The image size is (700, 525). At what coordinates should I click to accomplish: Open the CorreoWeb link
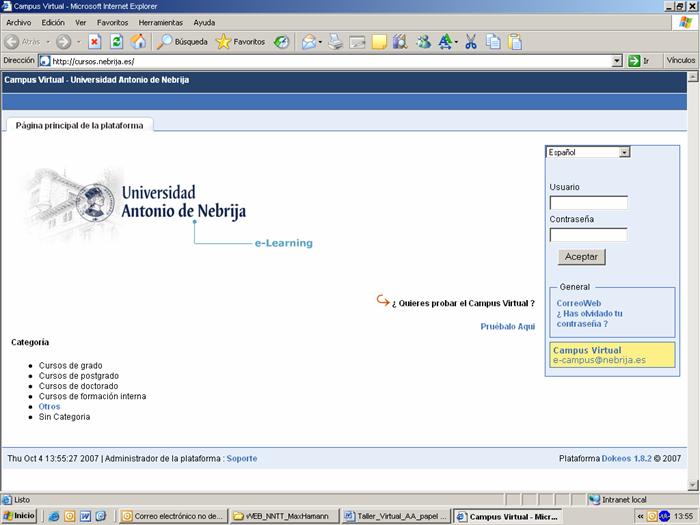point(579,303)
